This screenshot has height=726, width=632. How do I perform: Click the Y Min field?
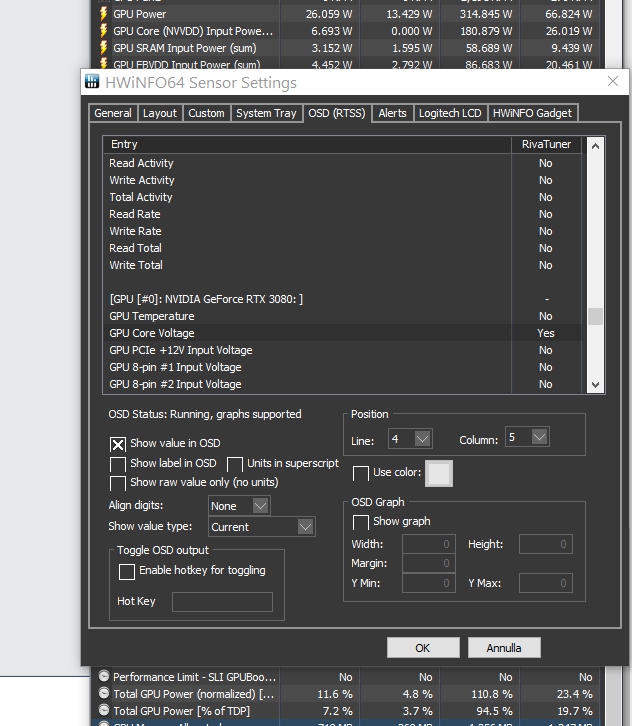pyautogui.click(x=429, y=583)
